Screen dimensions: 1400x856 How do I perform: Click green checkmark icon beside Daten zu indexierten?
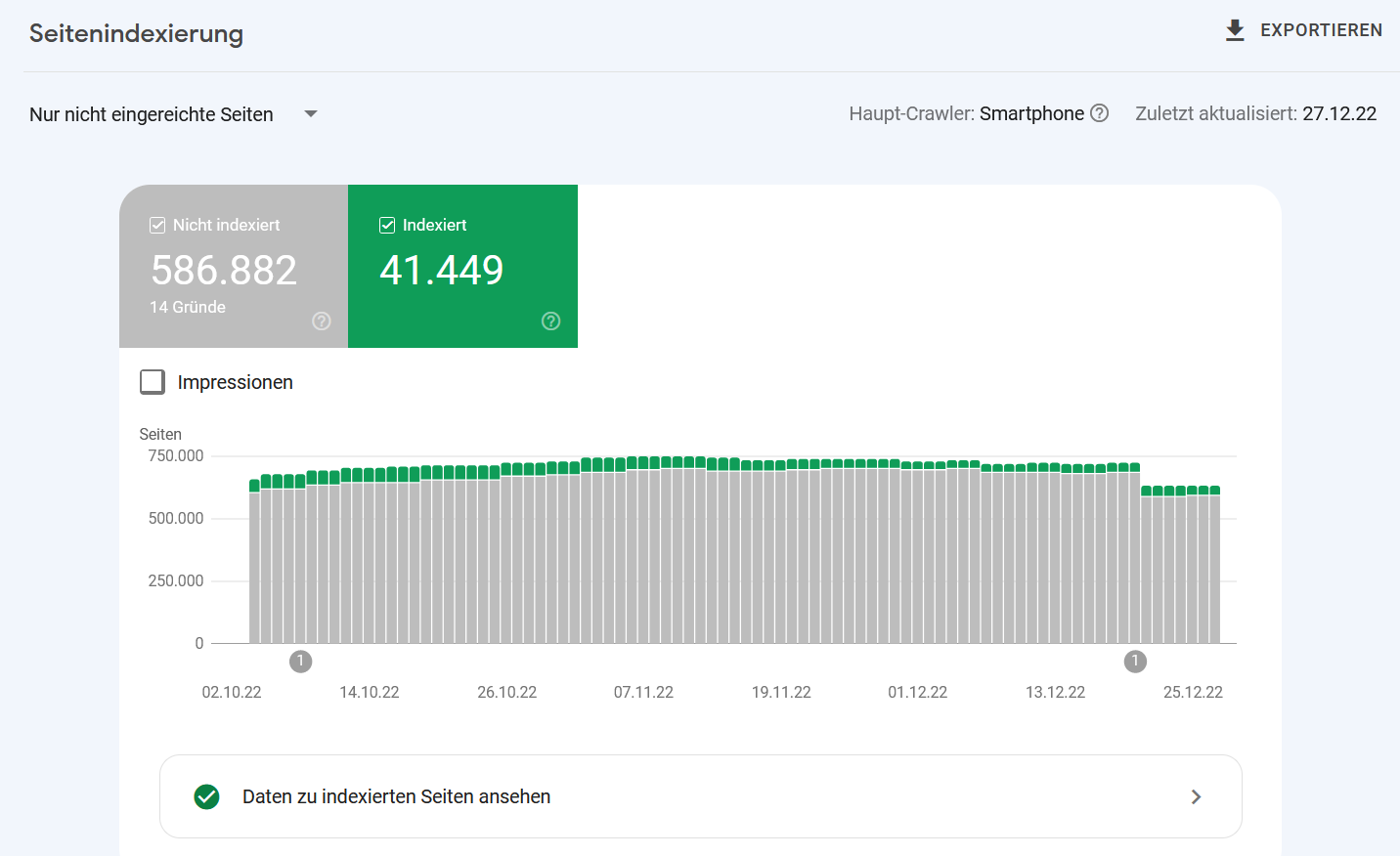coord(207,797)
